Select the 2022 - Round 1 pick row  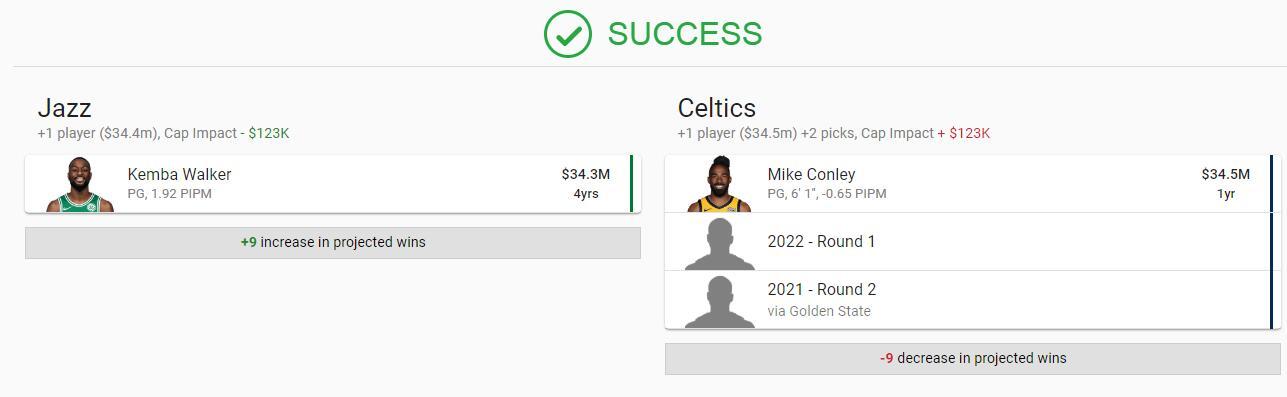(972, 242)
